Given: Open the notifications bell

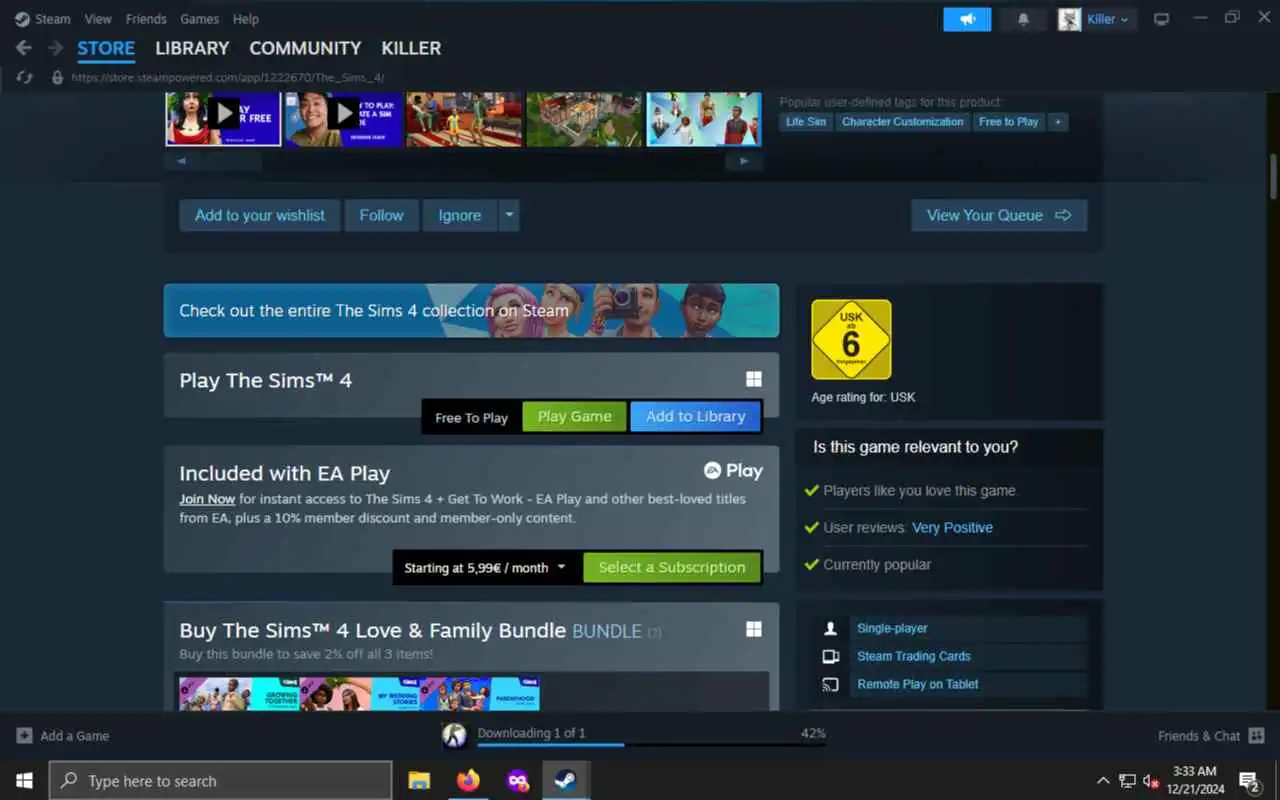Looking at the screenshot, I should tap(1023, 19).
